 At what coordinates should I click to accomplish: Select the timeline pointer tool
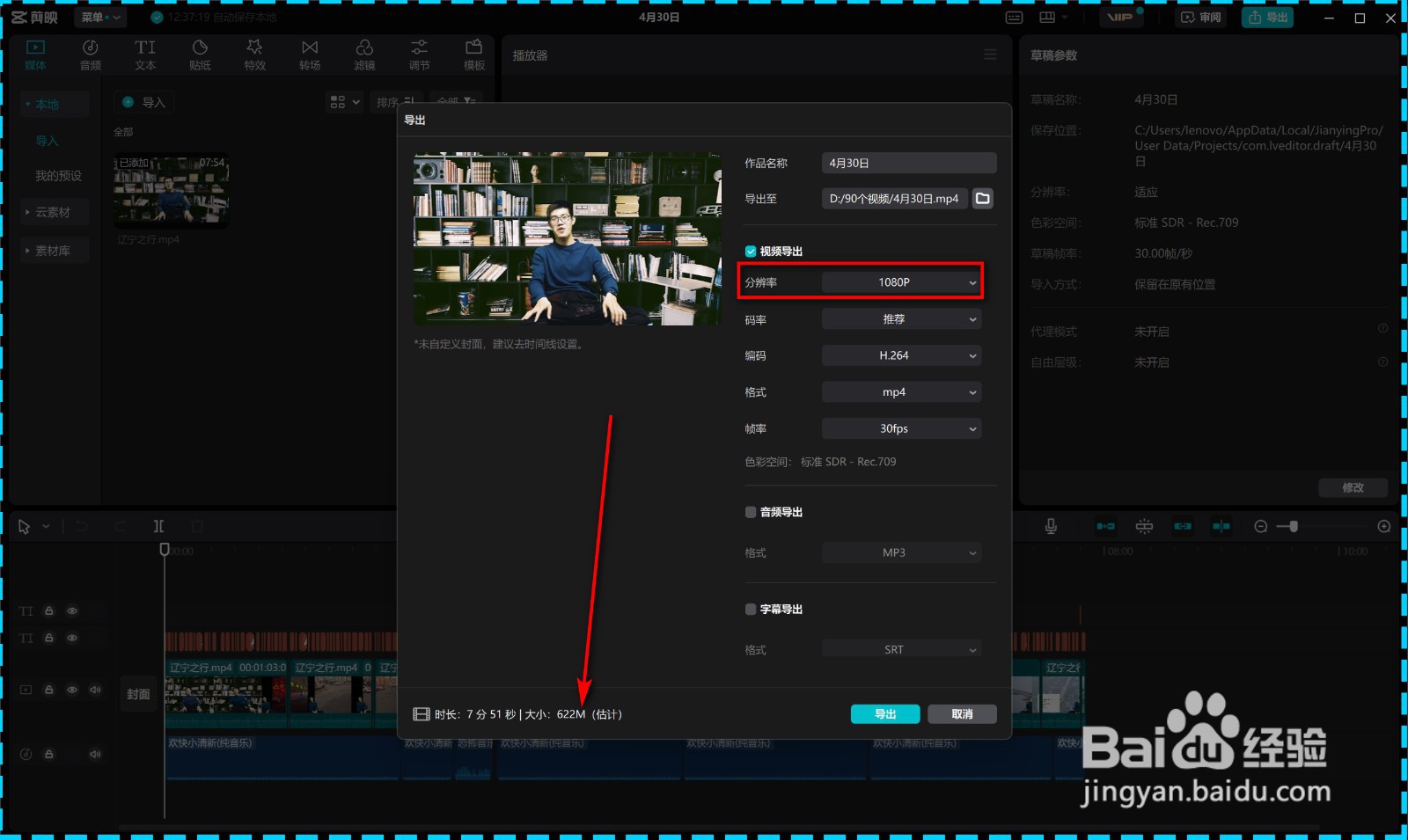[25, 526]
